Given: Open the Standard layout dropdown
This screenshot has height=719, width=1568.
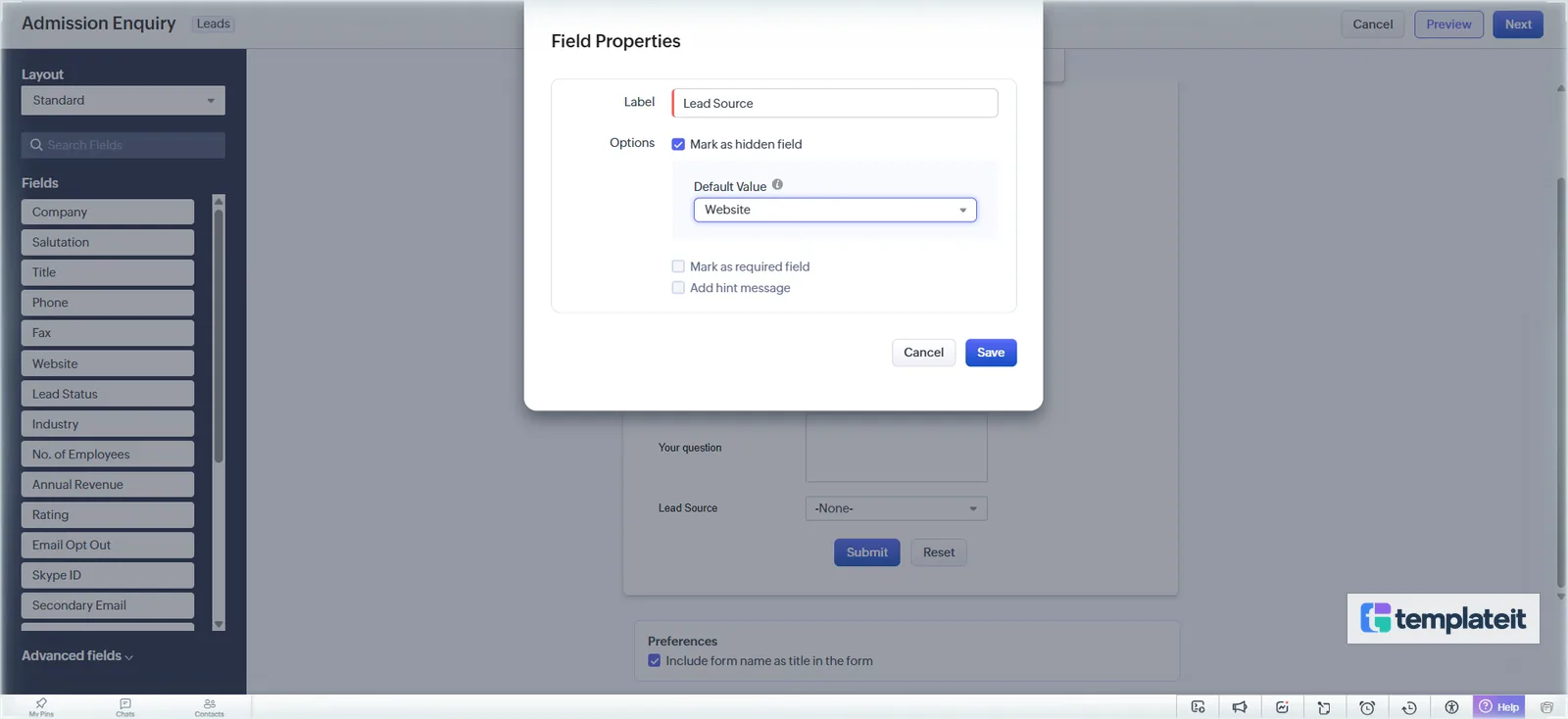Looking at the screenshot, I should pos(123,100).
